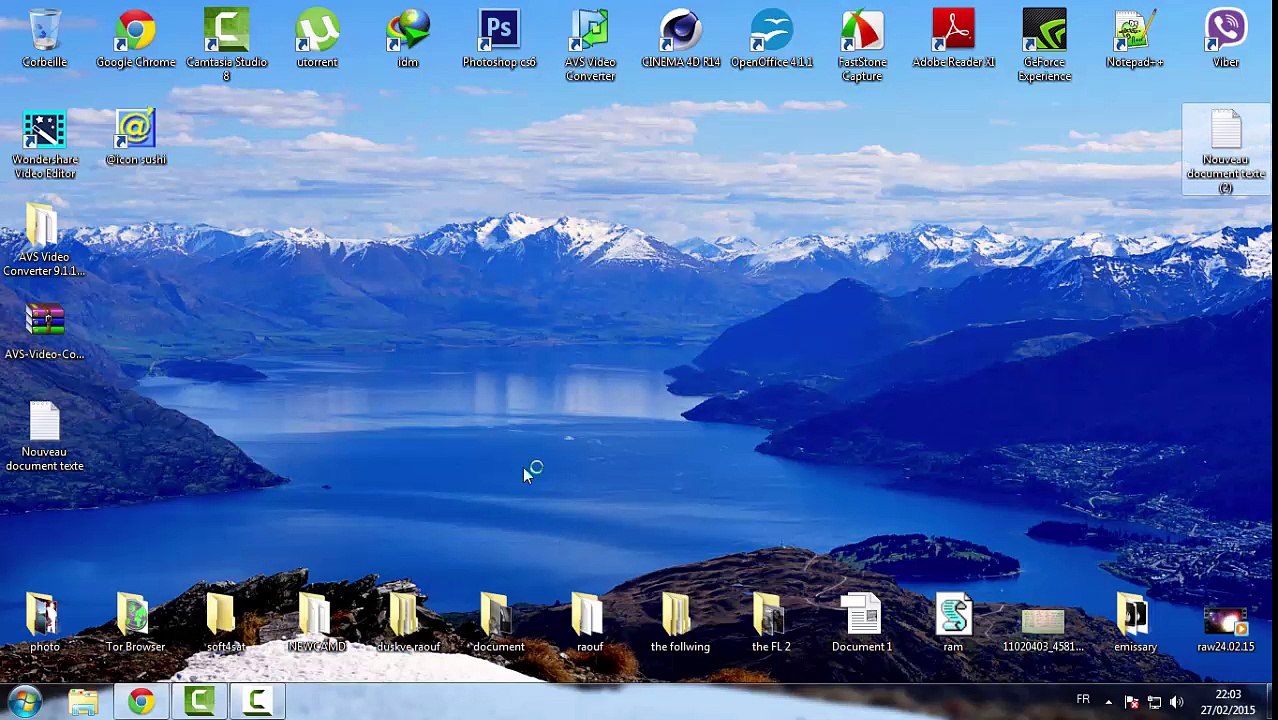Select Photoshop cs6 desktop shortcut
1278x720 pixels.
tap(499, 39)
